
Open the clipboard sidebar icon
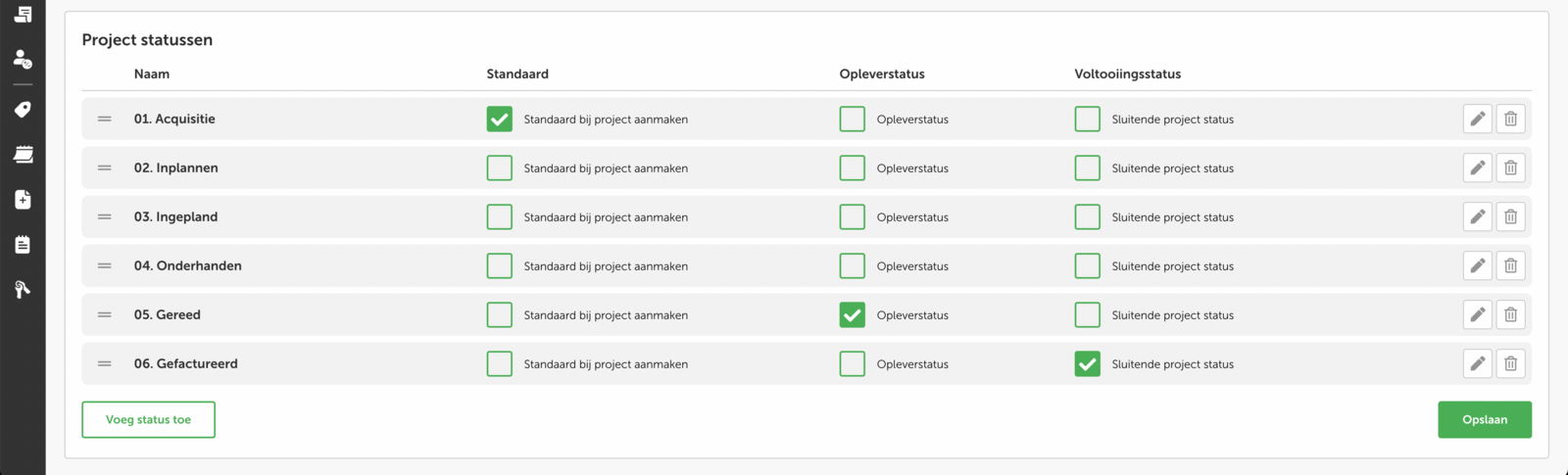point(23,245)
